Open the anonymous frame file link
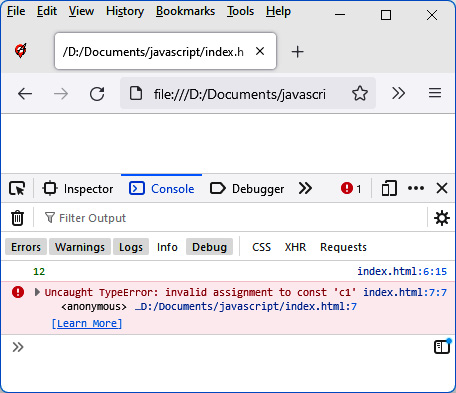Image resolution: width=456 pixels, height=393 pixels. pyautogui.click(x=246, y=306)
